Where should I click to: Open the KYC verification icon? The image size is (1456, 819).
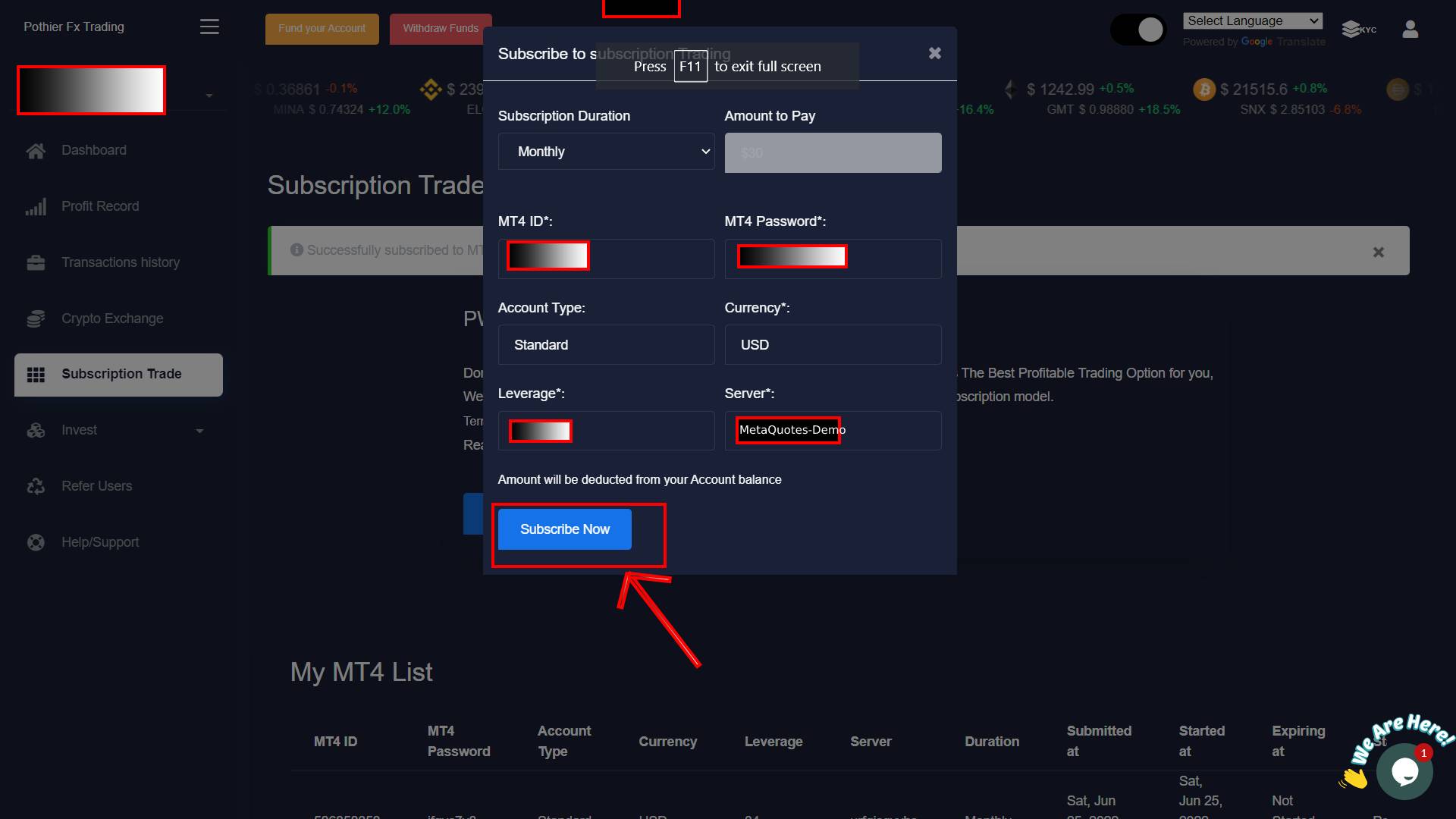coord(1358,30)
